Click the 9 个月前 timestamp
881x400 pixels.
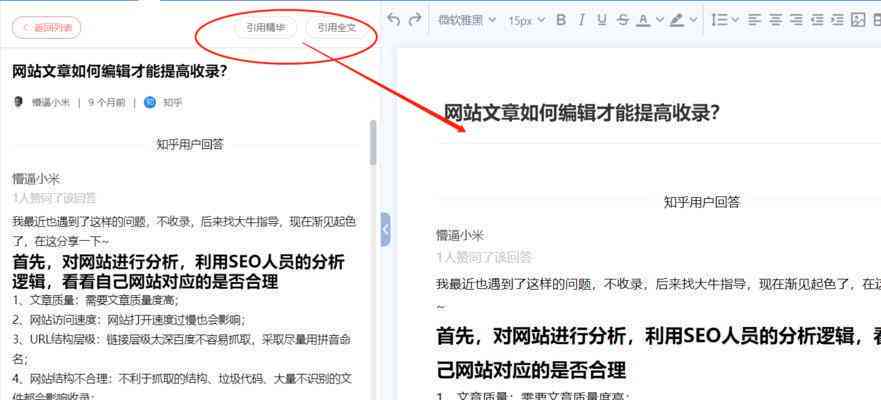[107, 103]
